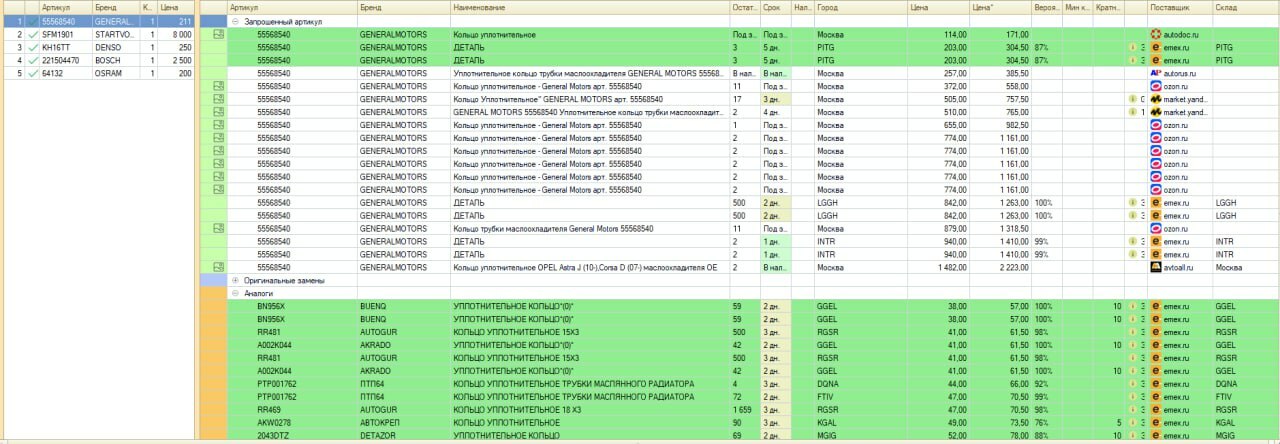The height and width of the screenshot is (444, 1280).
Task: Click the DQNA warehouse cell
Action: click(x=1245, y=384)
